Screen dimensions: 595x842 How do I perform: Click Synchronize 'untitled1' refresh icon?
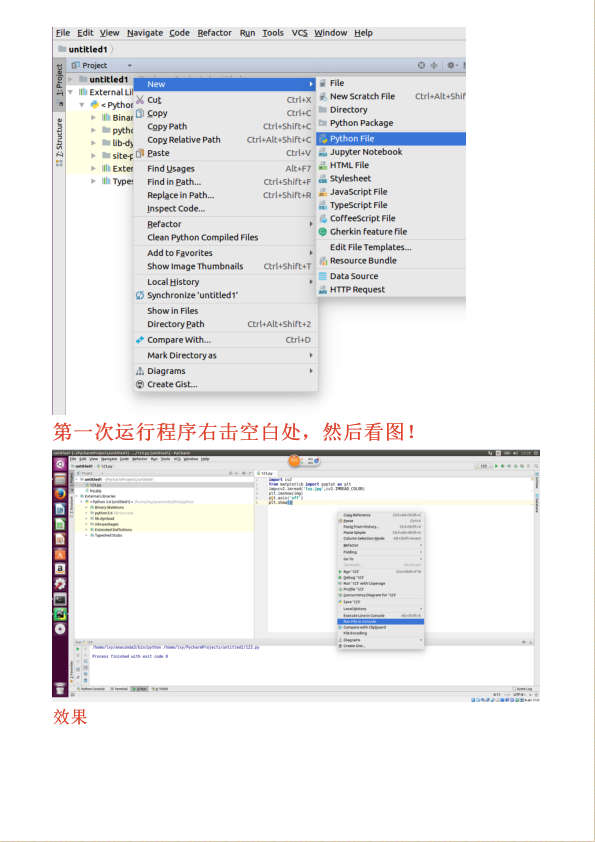[140, 295]
